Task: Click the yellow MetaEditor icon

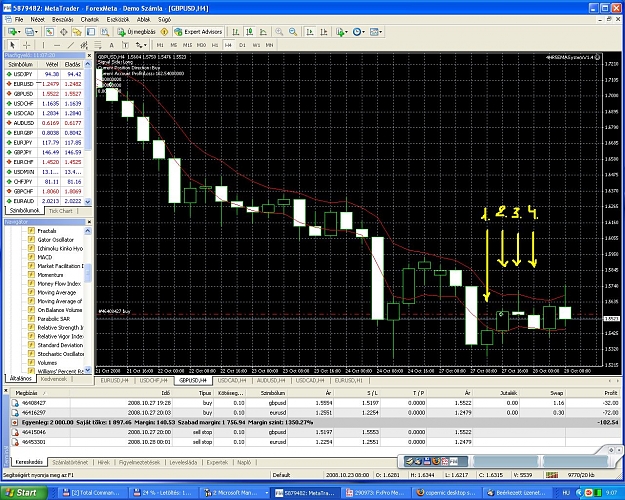Action: pos(164,32)
